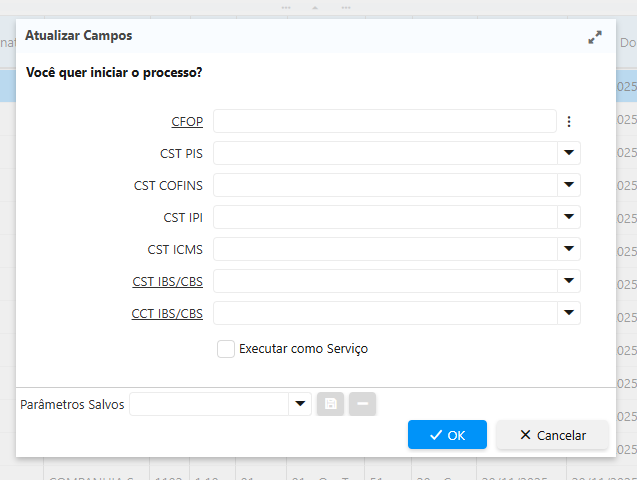Click the CFOP three-dot options icon
The image size is (637, 480).
pyautogui.click(x=568, y=122)
